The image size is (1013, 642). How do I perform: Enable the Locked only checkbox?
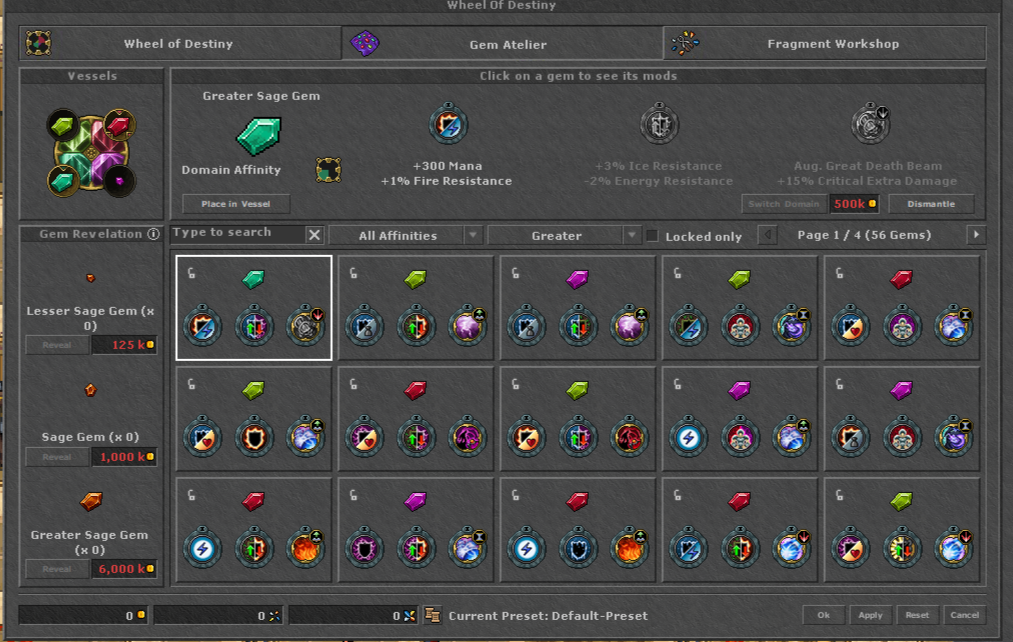653,236
